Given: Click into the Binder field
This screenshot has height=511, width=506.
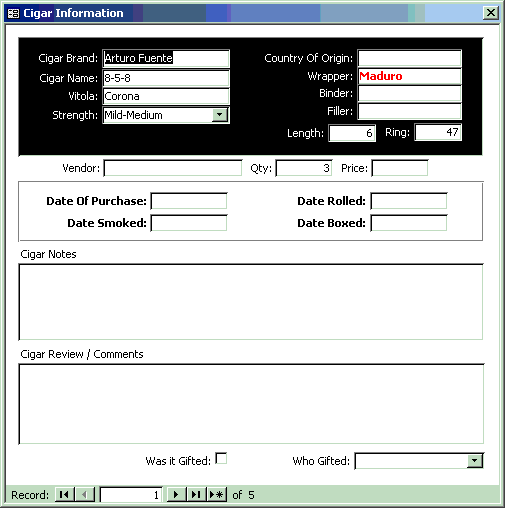Looking at the screenshot, I should coord(410,94).
